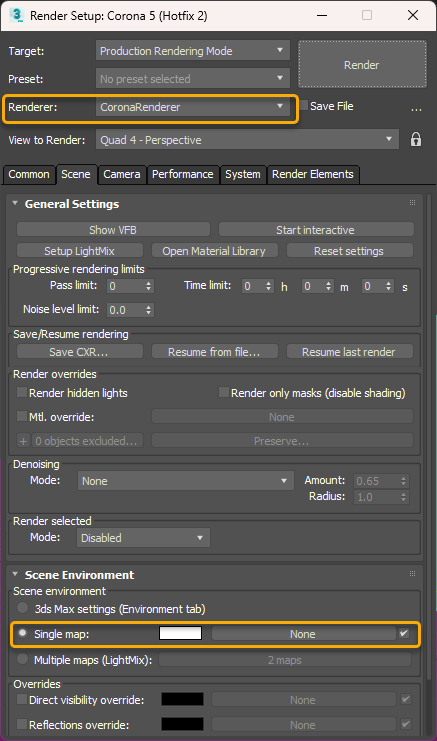
Task: Click General Settings rollout grip icon
Action: coord(412,203)
